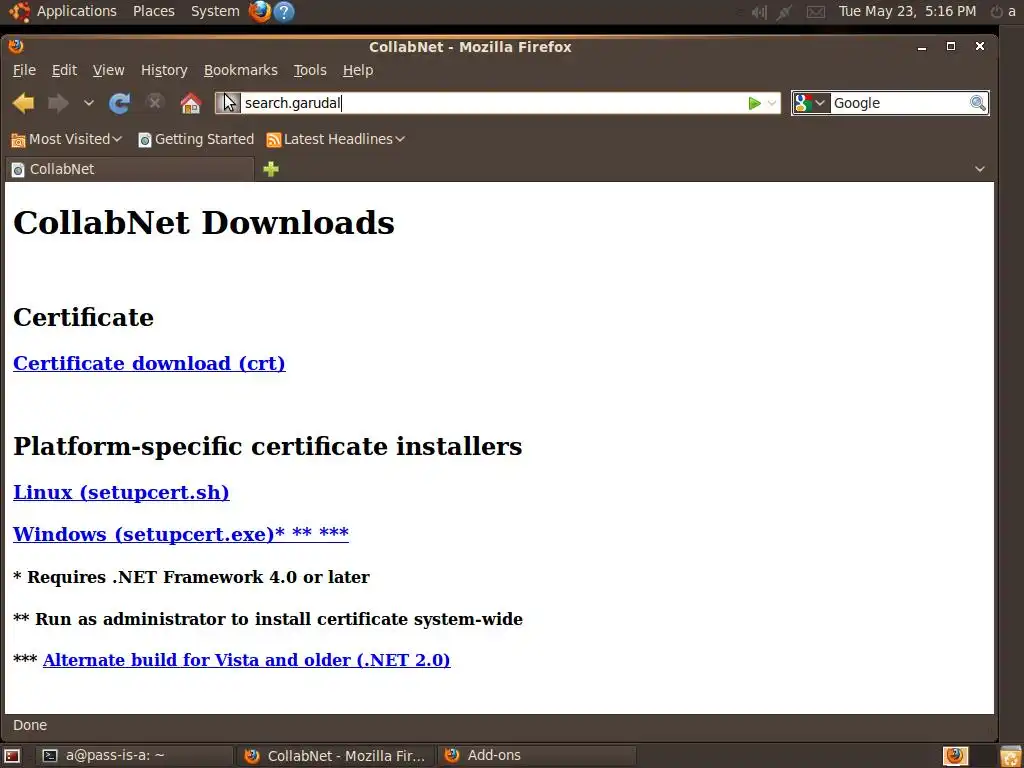
Task: Open the File menu
Action: (x=24, y=70)
